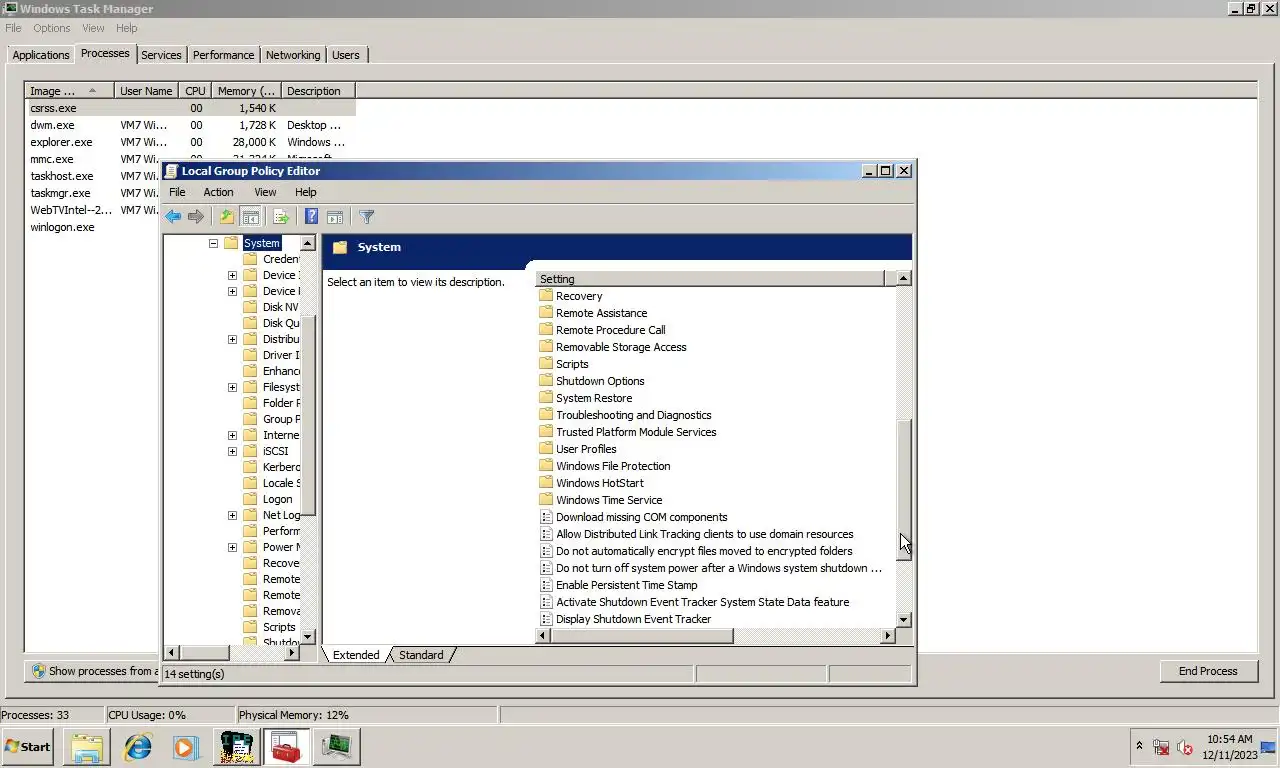Viewport: 1280px width, 768px height.
Task: Click the muted volume tray icon
Action: (1185, 747)
